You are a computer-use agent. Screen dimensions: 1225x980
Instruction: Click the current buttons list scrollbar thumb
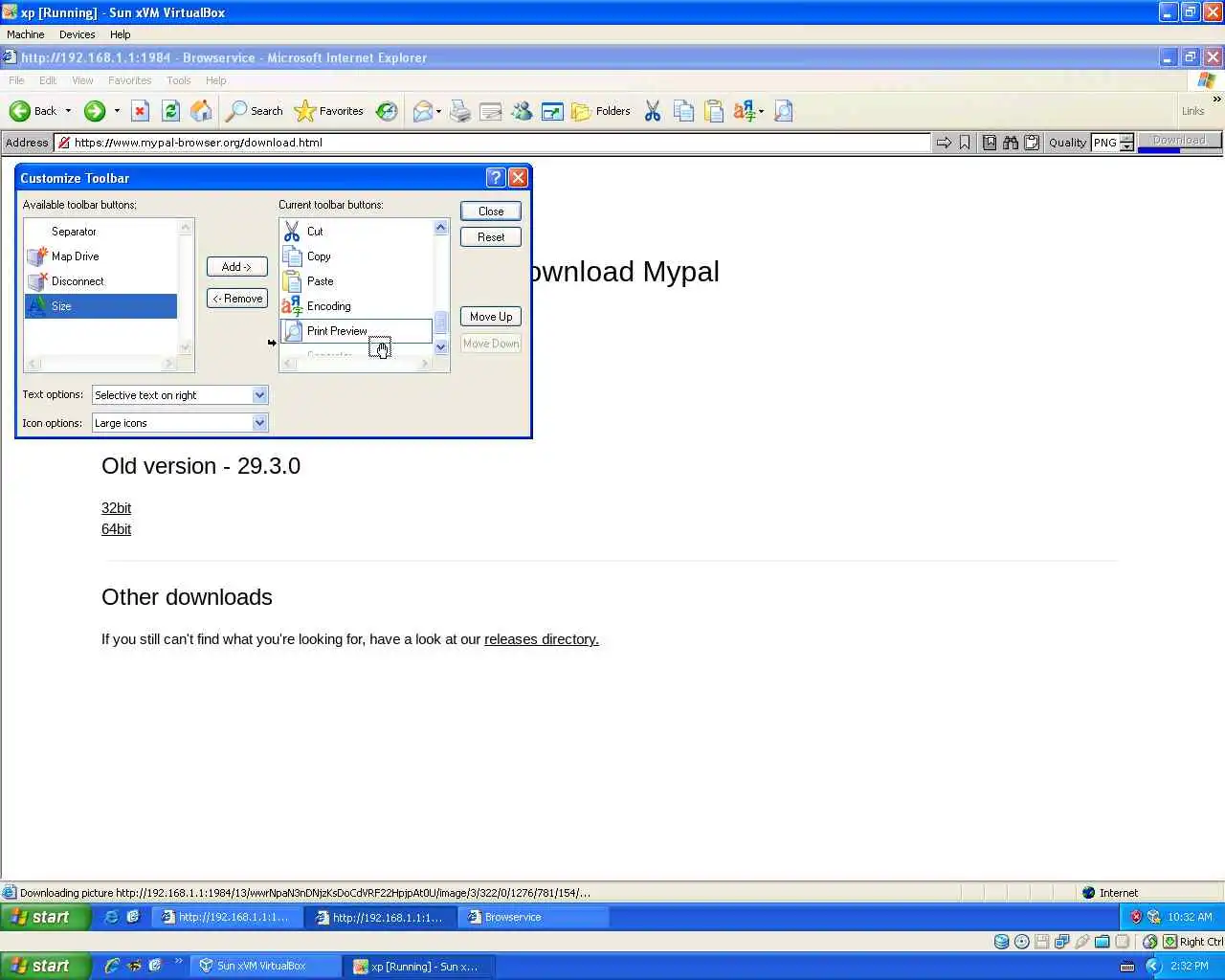point(441,323)
